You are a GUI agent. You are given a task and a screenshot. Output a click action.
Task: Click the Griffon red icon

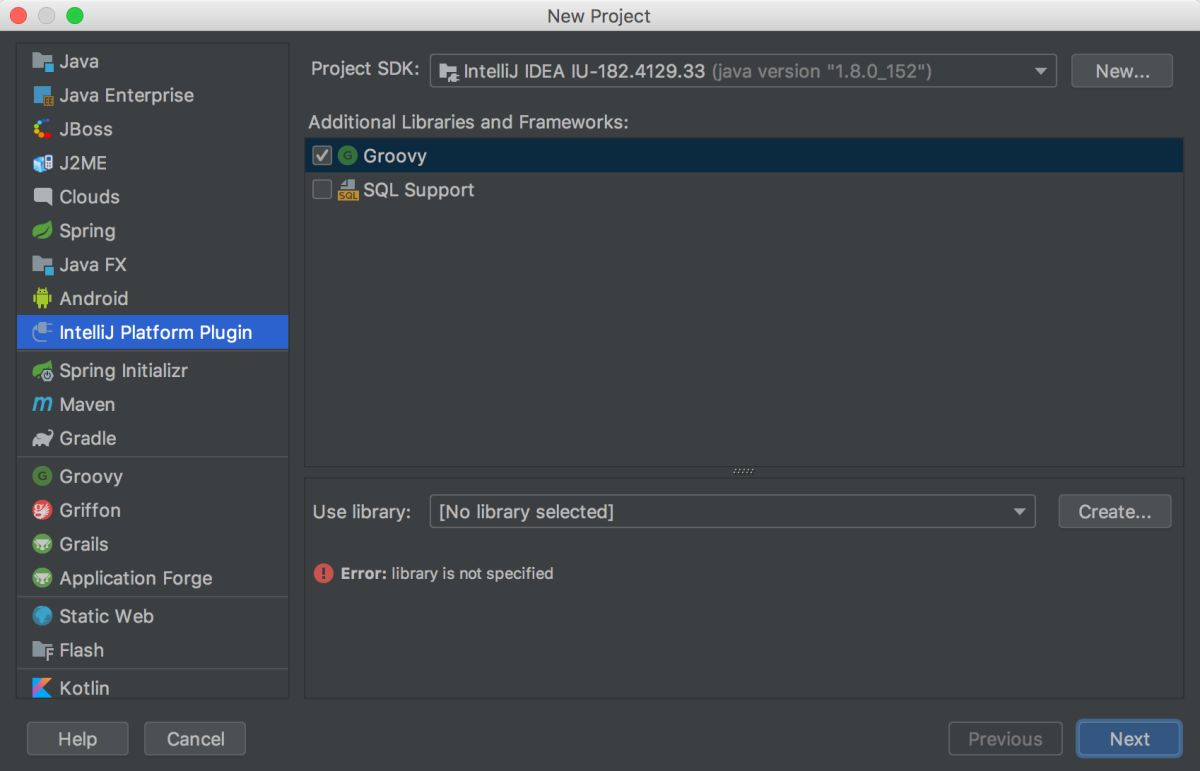(42, 510)
